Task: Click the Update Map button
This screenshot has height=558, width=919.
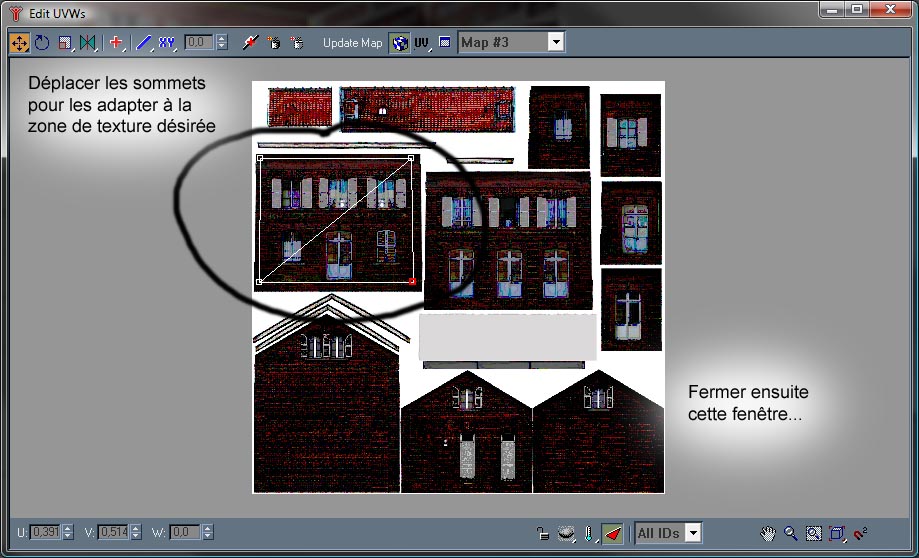Action: point(352,43)
